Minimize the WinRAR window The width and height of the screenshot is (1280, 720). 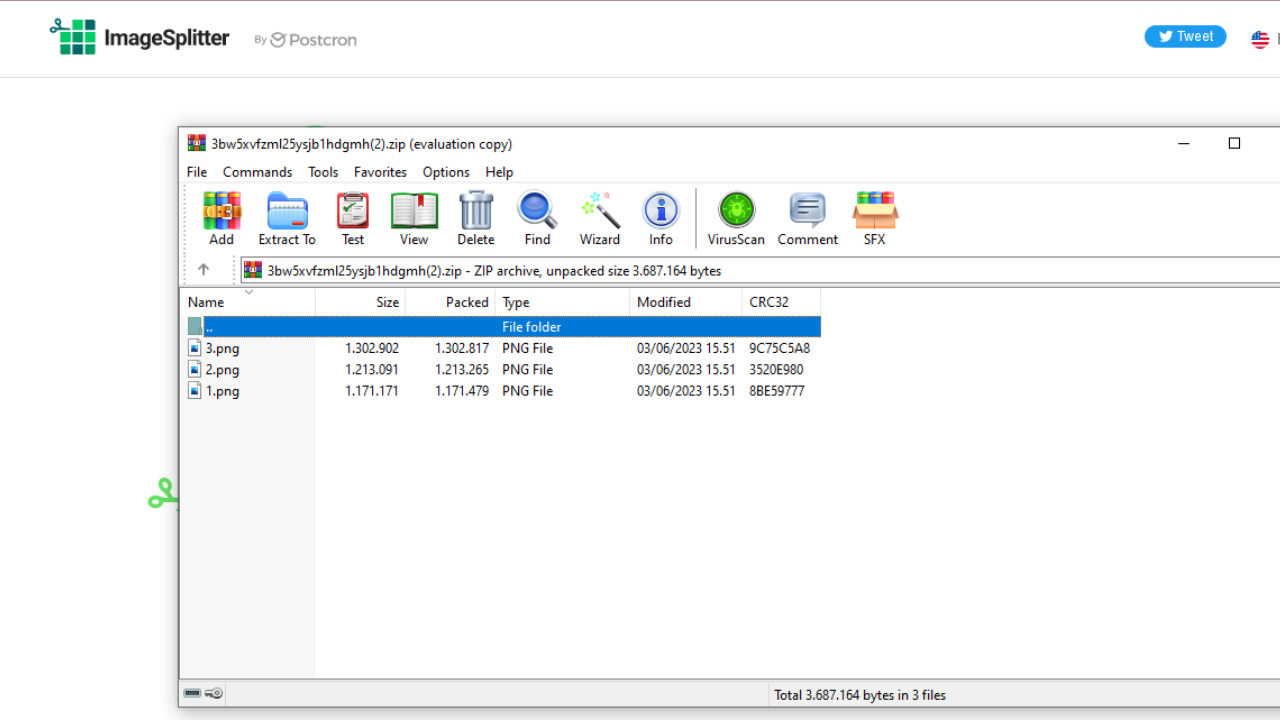[1184, 143]
